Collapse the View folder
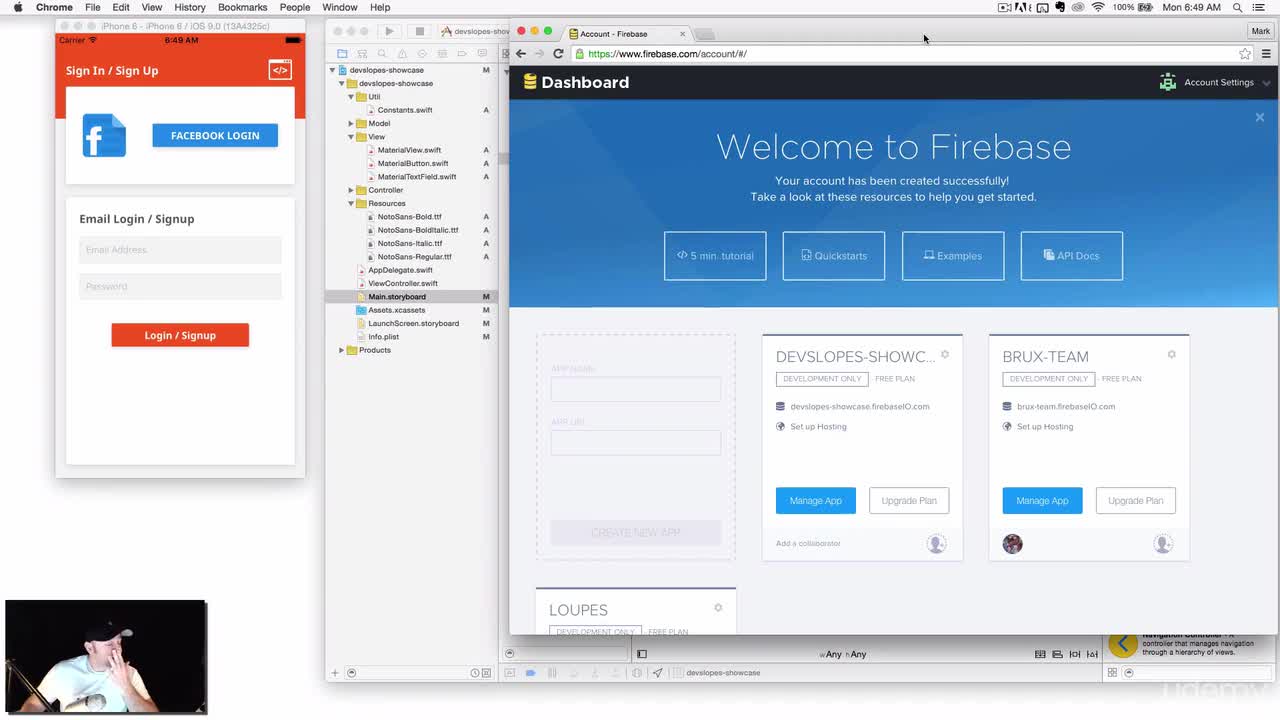The width and height of the screenshot is (1280, 720). point(351,137)
